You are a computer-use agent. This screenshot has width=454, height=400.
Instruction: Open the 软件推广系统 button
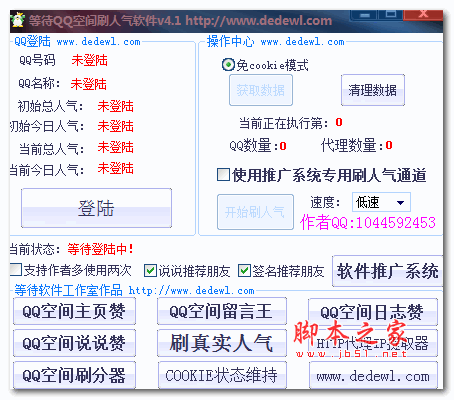(387, 271)
